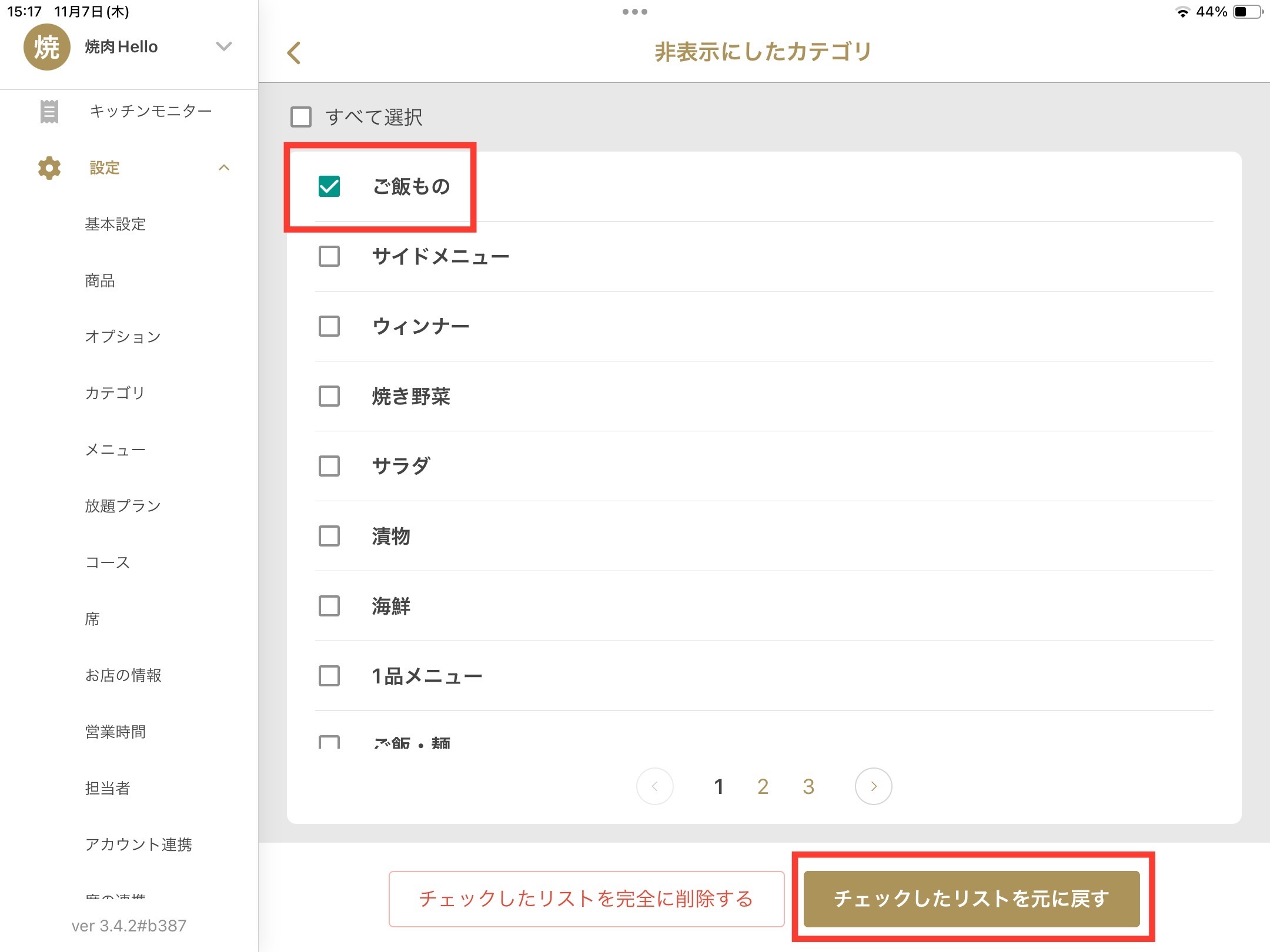1270x952 pixels.
Task: Click the 海鮮 category name
Action: [x=392, y=606]
